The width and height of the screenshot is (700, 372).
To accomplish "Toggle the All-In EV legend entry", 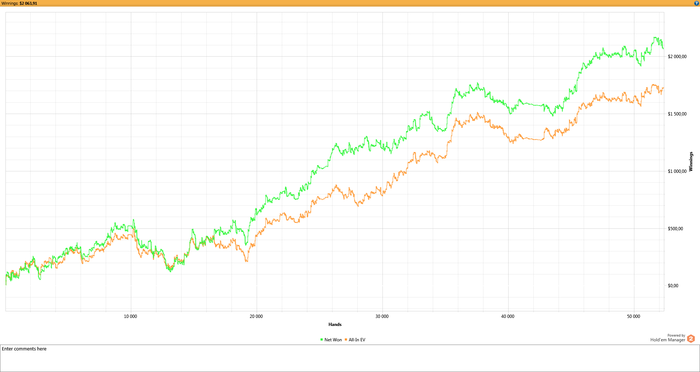I will click(x=355, y=340).
